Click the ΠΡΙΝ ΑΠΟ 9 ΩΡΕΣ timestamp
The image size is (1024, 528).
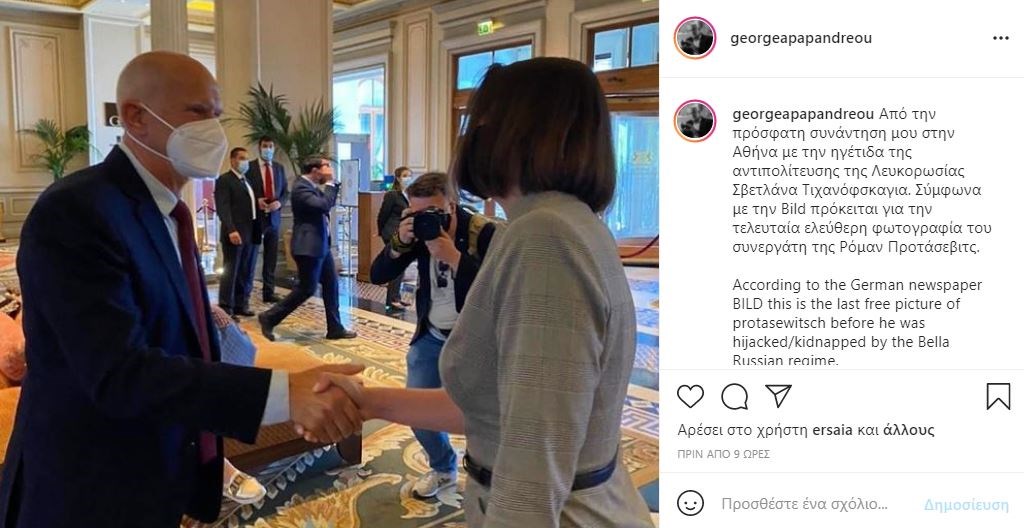(724, 454)
